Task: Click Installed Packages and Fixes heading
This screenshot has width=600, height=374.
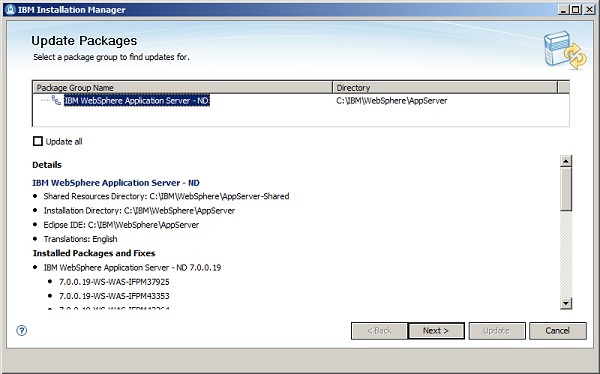Action: (x=94, y=253)
